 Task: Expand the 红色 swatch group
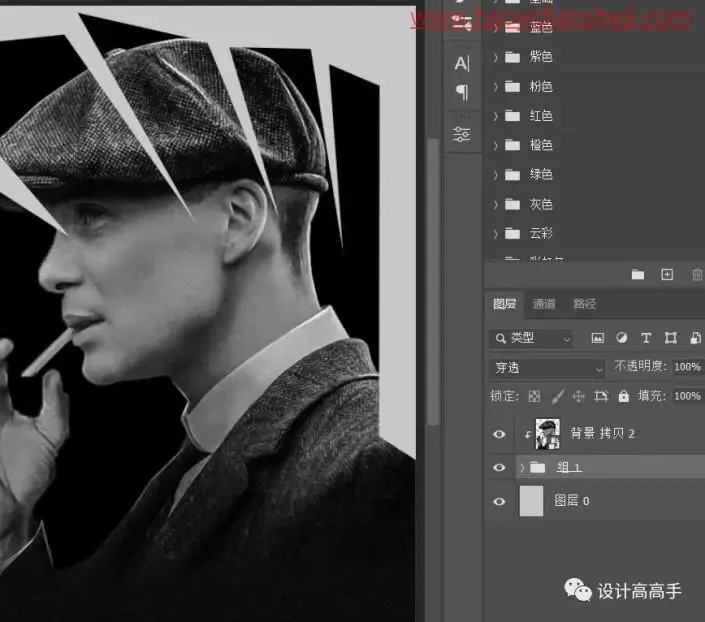click(x=495, y=116)
